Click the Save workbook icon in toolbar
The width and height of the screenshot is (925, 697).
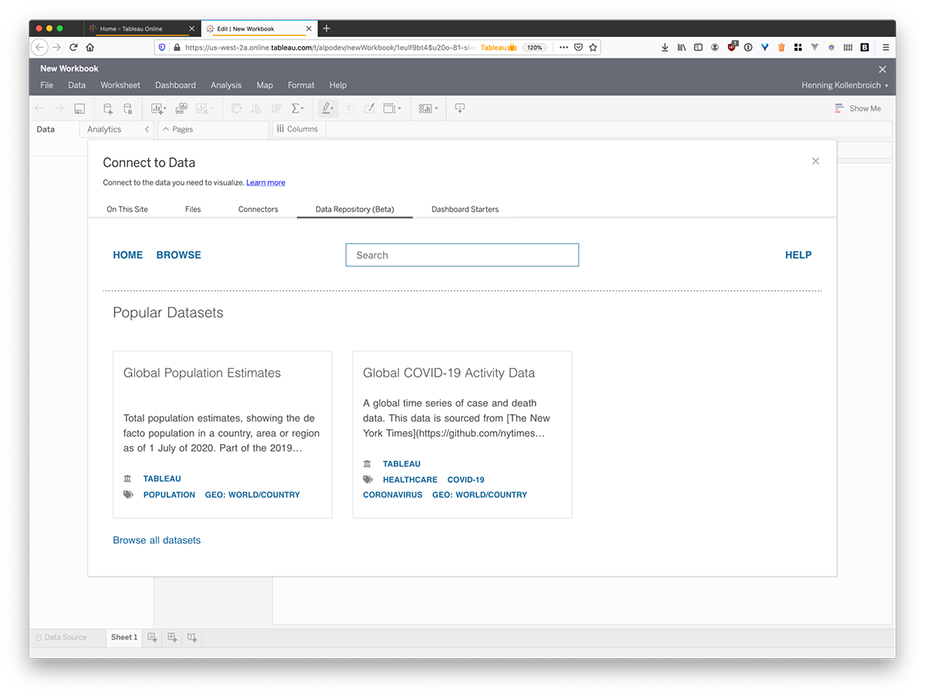[x=80, y=109]
